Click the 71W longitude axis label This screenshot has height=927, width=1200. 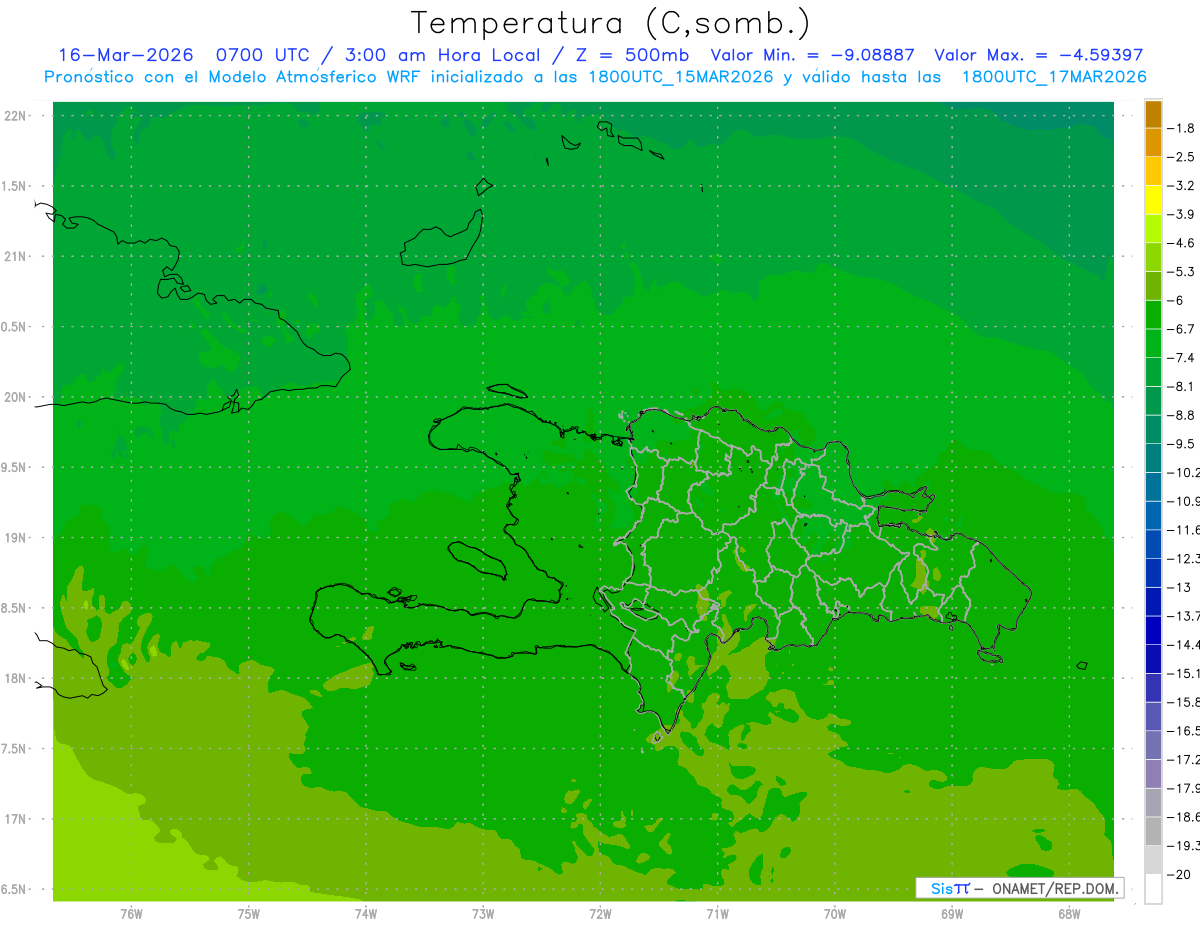point(717,913)
